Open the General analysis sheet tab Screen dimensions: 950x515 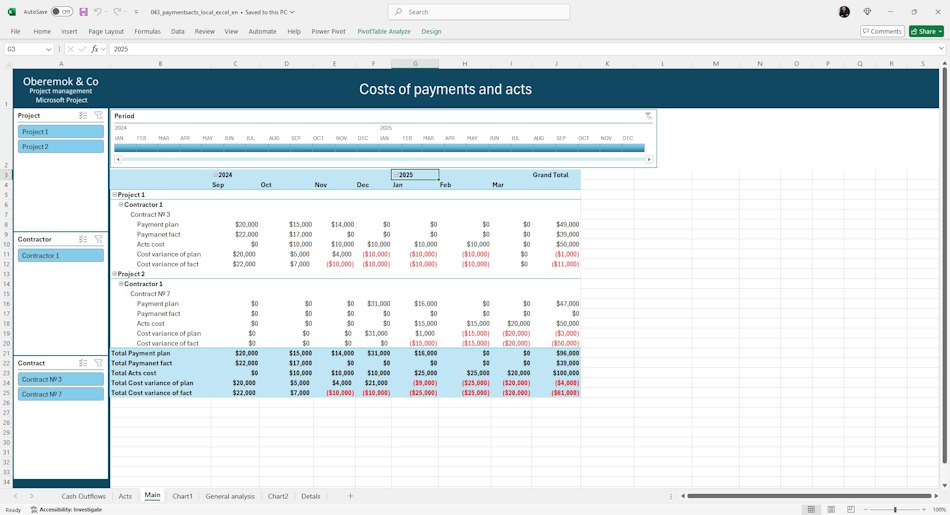pyautogui.click(x=230, y=496)
